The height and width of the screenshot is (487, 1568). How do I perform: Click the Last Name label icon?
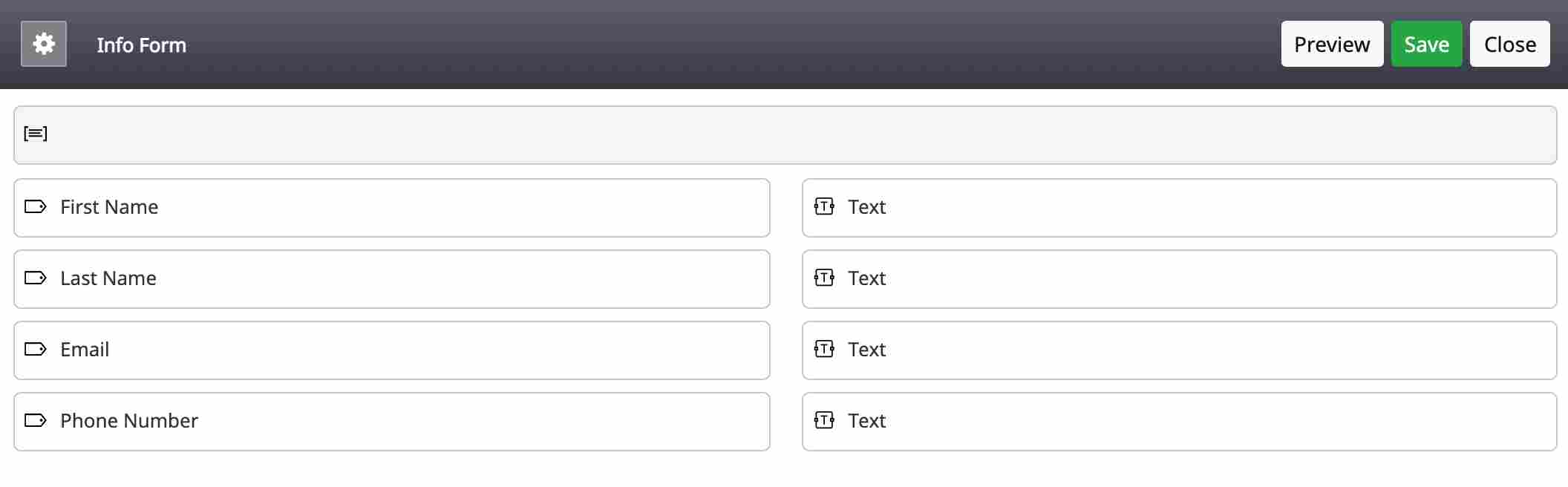click(x=36, y=278)
